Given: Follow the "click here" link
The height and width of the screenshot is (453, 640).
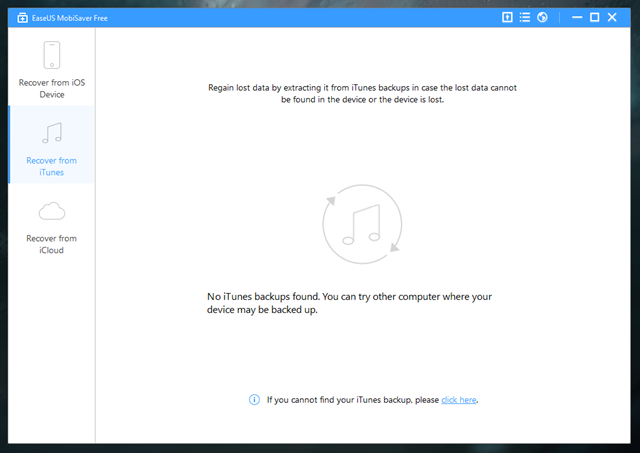Looking at the screenshot, I should tap(459, 400).
